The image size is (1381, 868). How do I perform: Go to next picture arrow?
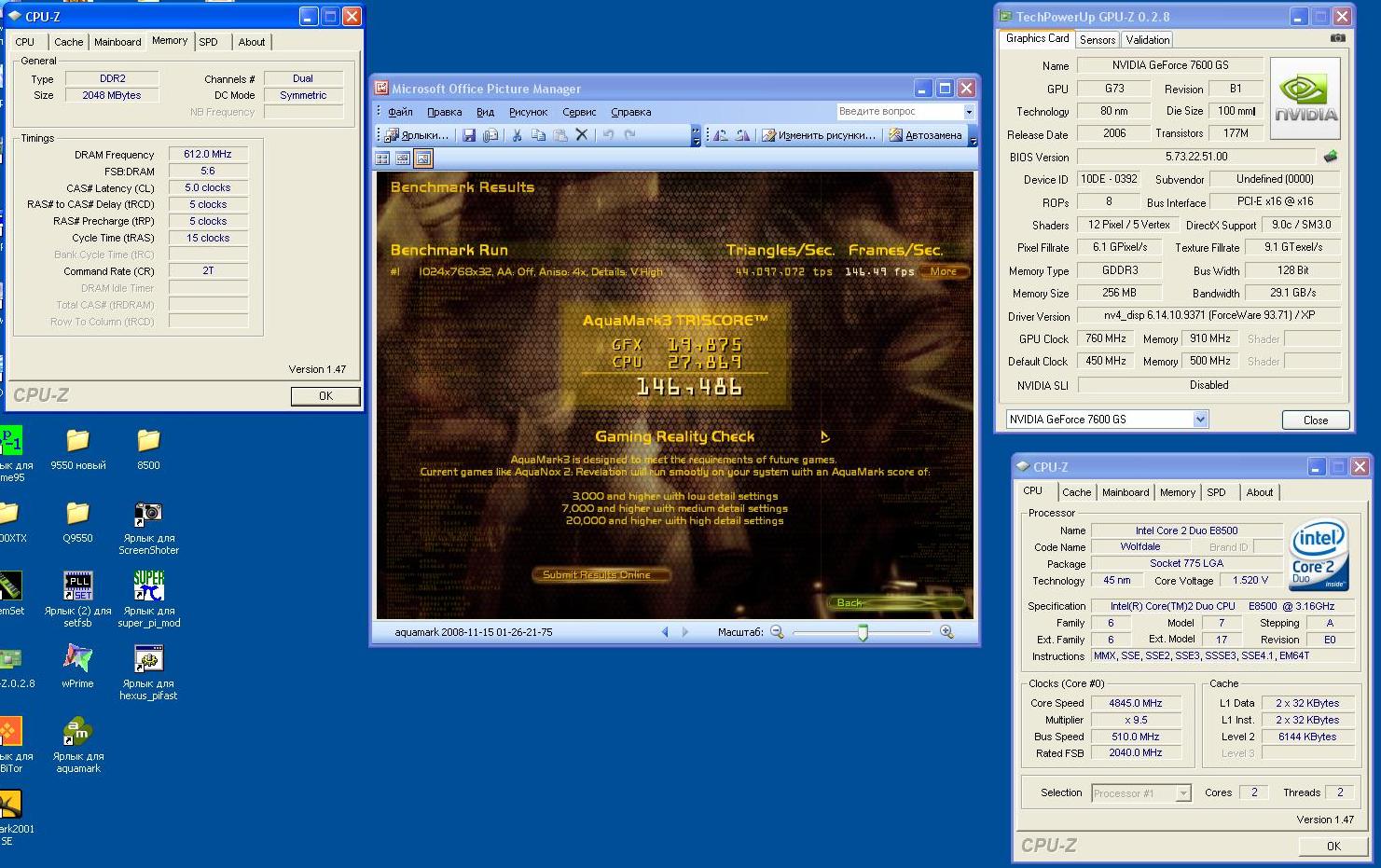tap(685, 632)
